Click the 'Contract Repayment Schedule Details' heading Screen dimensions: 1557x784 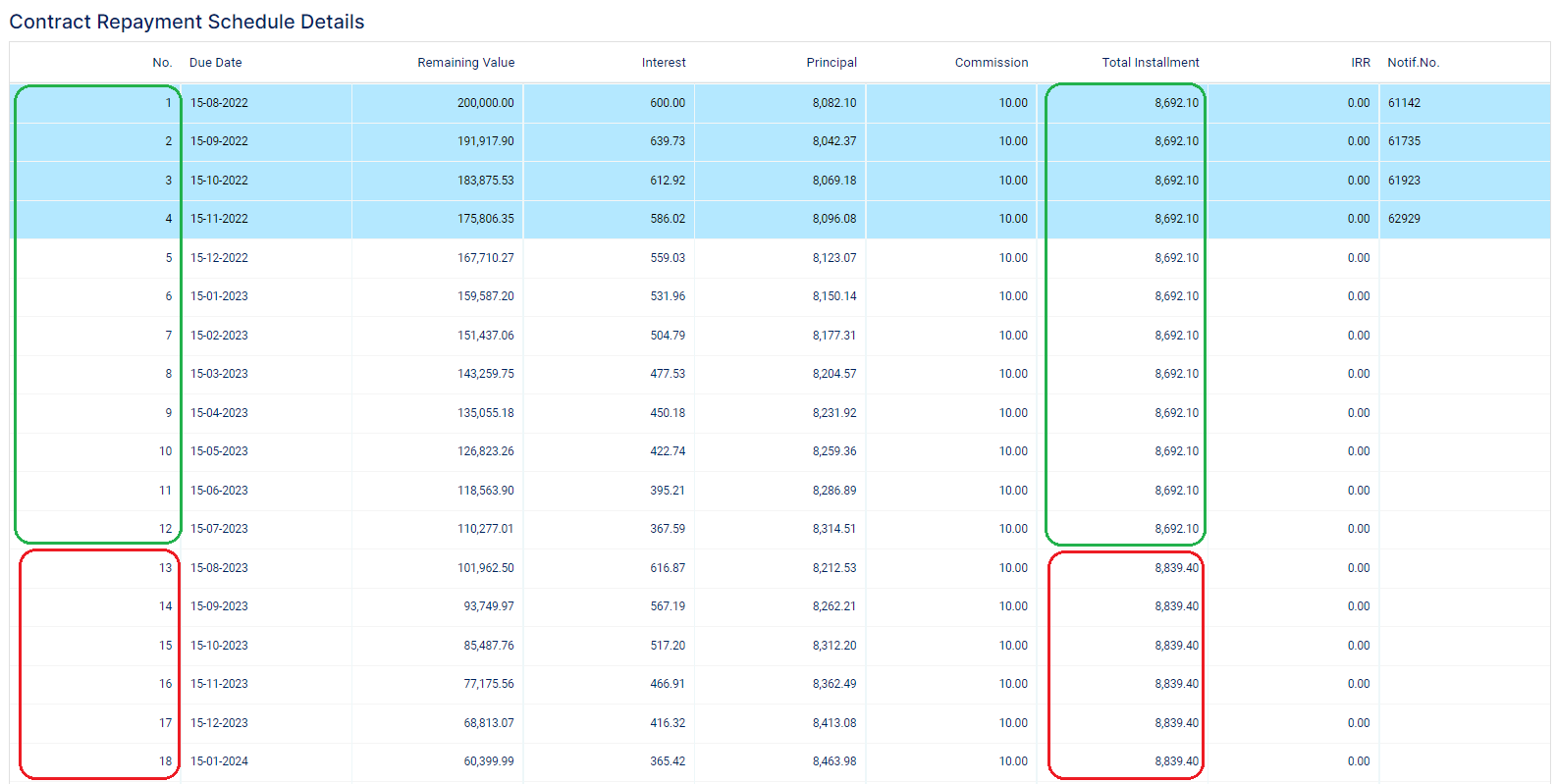(x=187, y=22)
